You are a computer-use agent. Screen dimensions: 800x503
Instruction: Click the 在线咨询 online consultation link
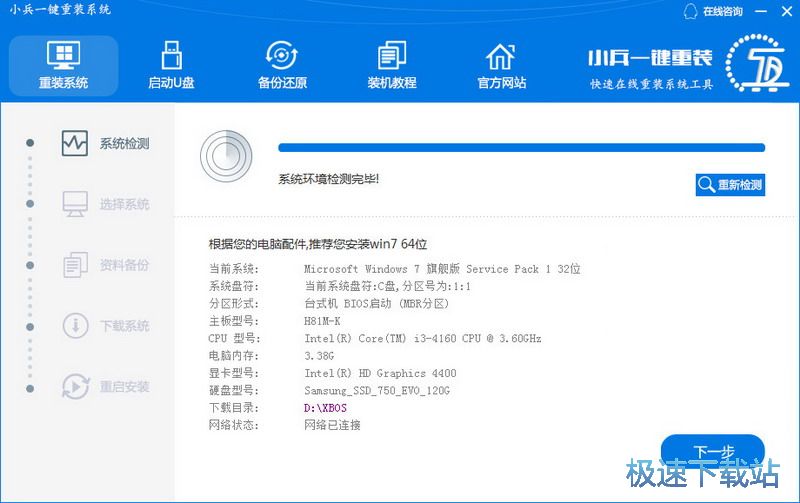click(x=722, y=11)
